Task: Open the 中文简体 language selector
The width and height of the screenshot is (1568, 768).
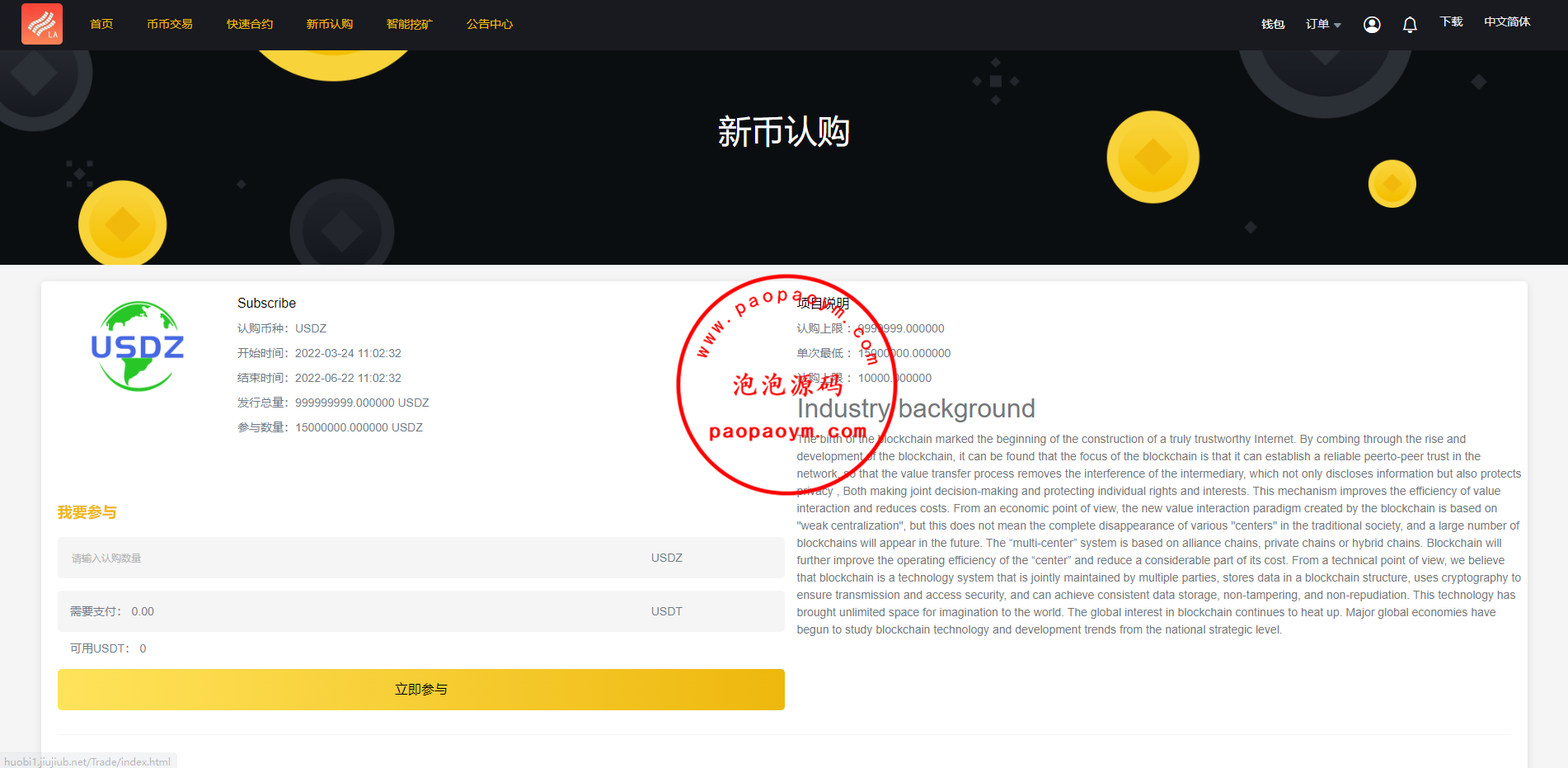Action: pos(1506,22)
